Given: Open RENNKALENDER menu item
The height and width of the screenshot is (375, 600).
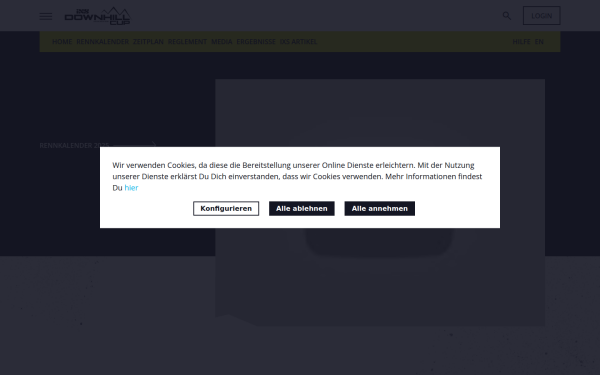Looking at the screenshot, I should click(x=103, y=42).
